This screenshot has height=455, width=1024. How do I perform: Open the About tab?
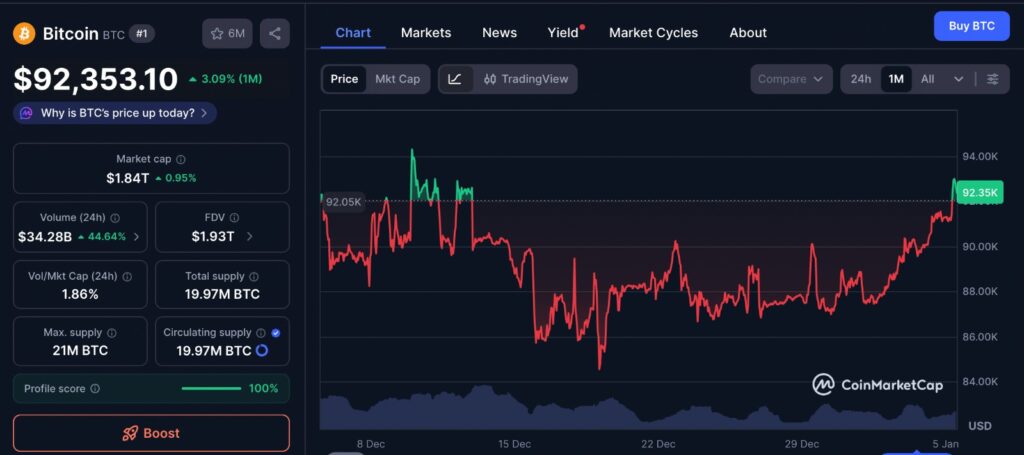pos(748,33)
